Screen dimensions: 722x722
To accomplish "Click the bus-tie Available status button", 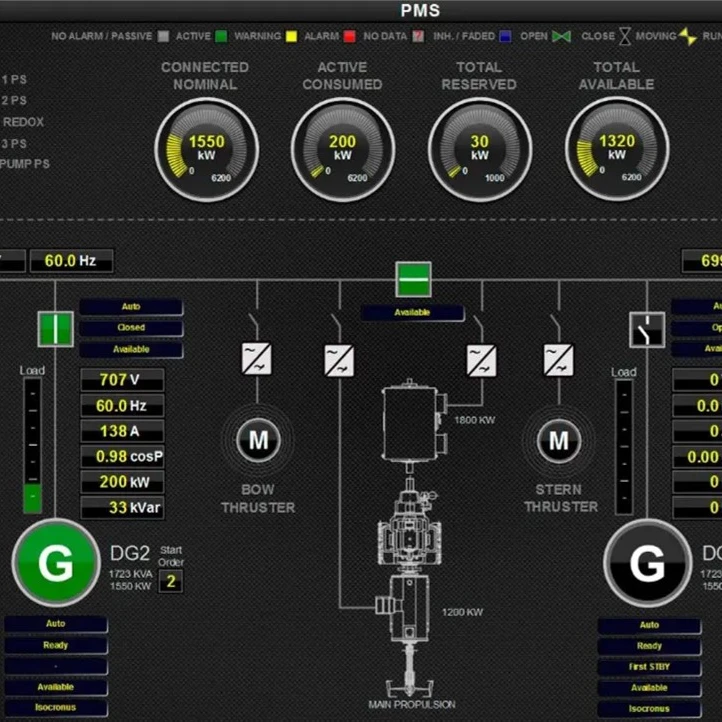I will (412, 313).
